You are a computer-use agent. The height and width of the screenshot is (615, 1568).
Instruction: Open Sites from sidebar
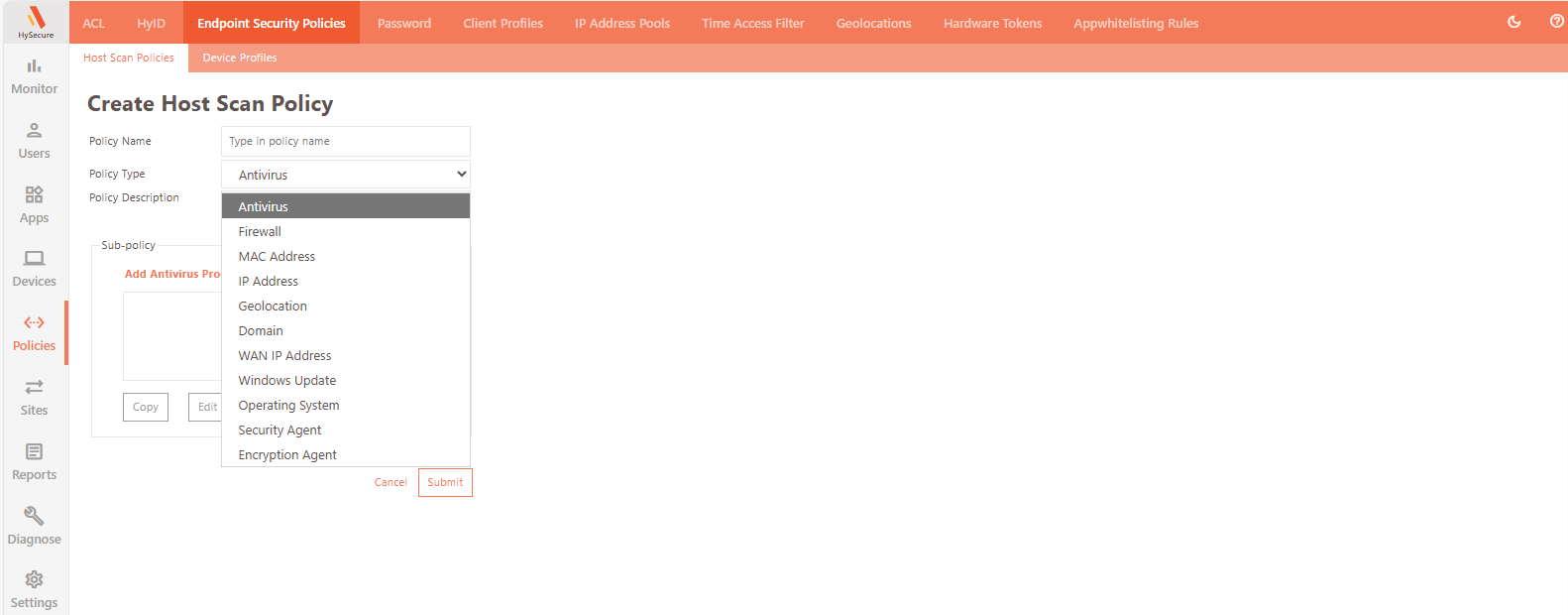[34, 388]
